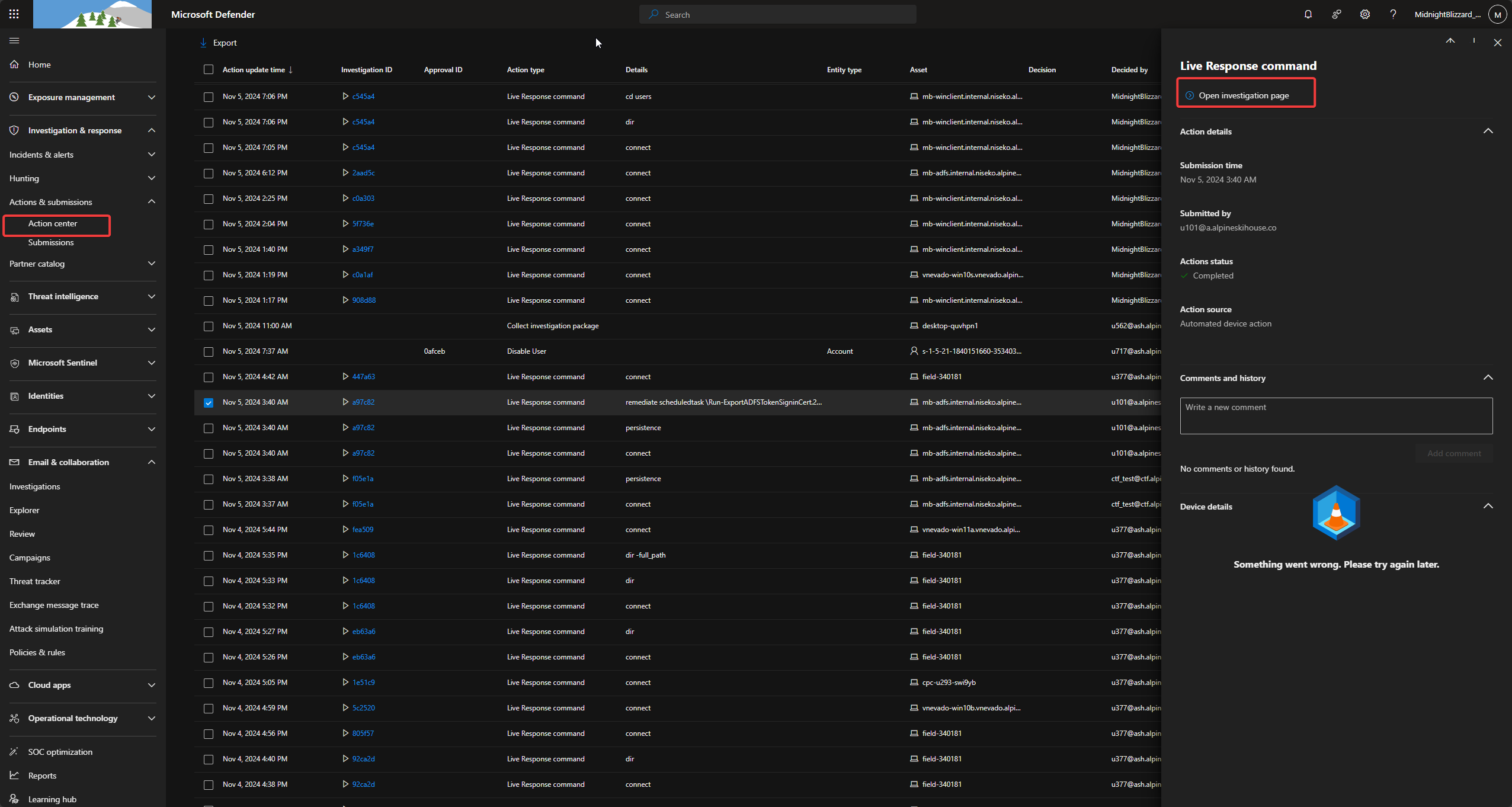Check the checkbox on the Disable User row
Viewport: 1512px width, 807px height.
coord(208,351)
